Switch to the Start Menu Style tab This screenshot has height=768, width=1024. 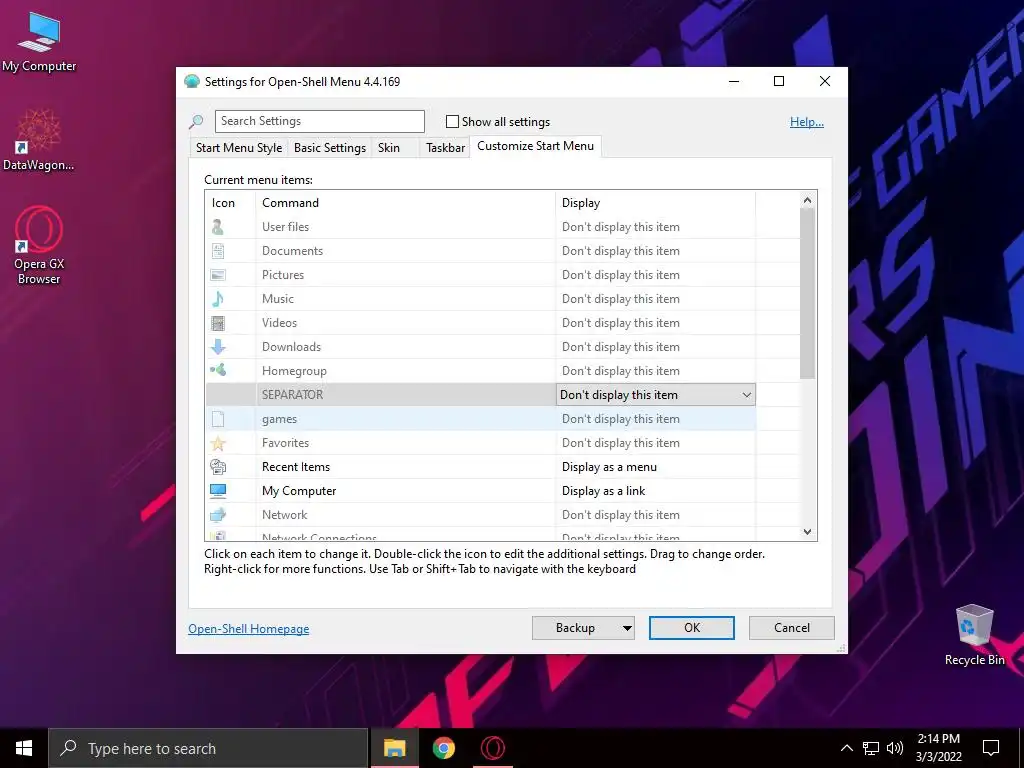(239, 148)
